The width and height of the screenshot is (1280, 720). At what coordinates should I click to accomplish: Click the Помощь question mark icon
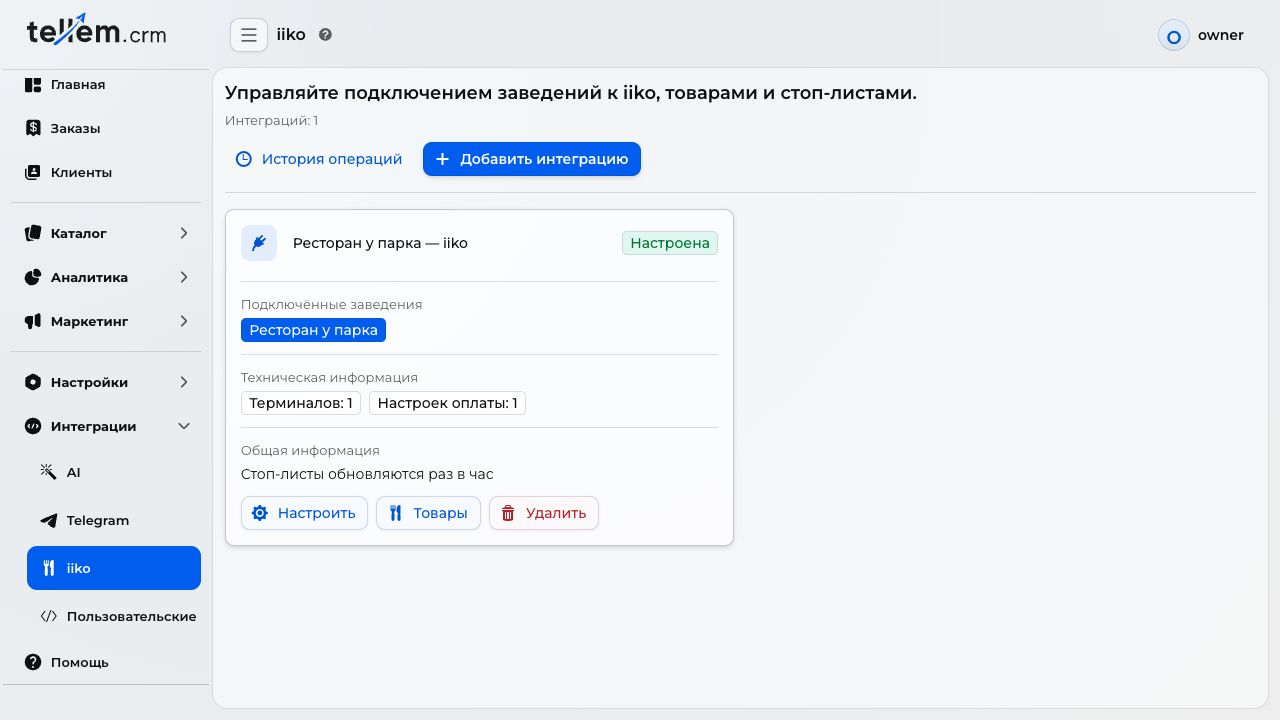(x=33, y=663)
